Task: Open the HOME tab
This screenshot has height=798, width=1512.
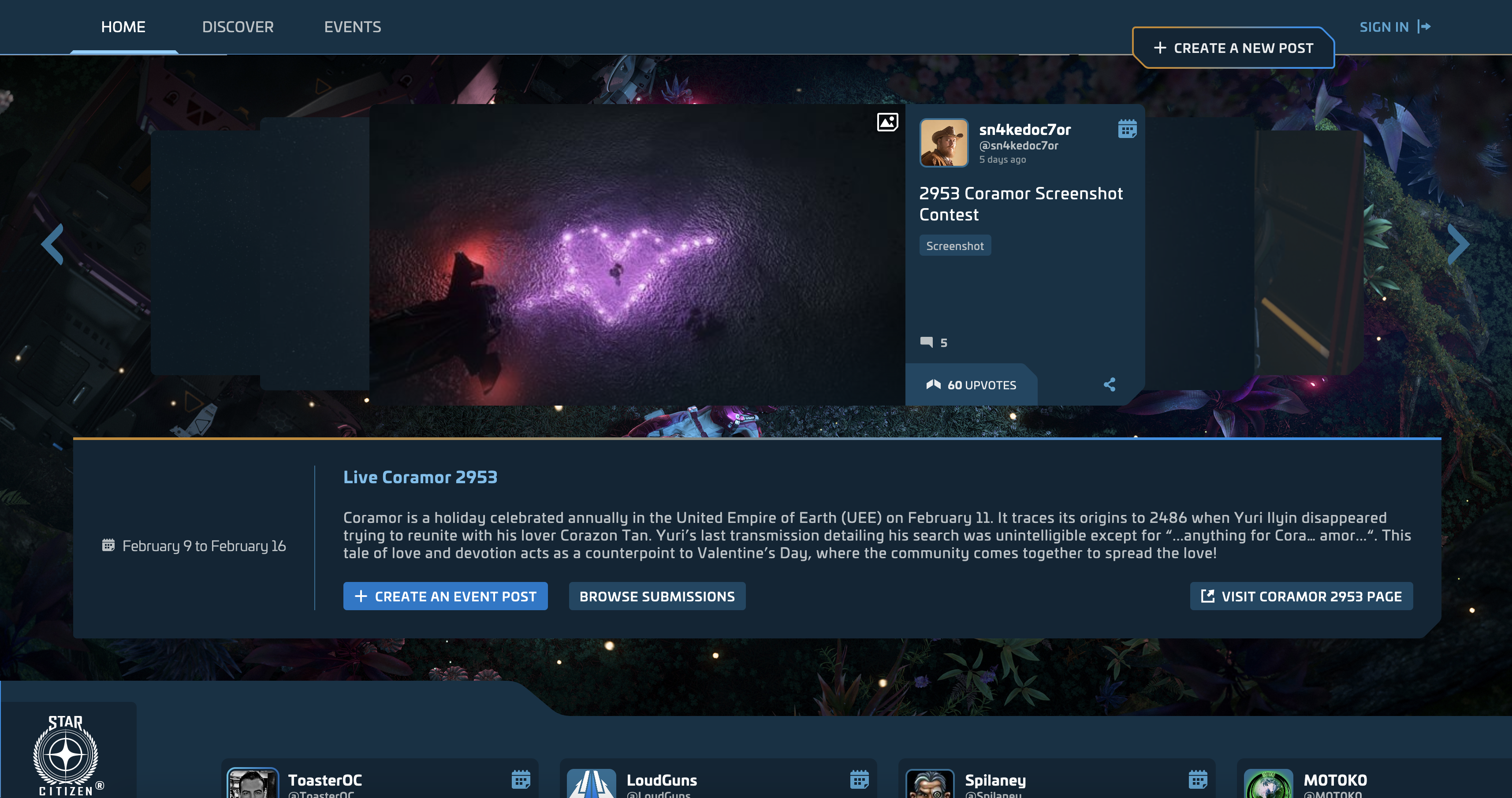Action: pos(123,27)
